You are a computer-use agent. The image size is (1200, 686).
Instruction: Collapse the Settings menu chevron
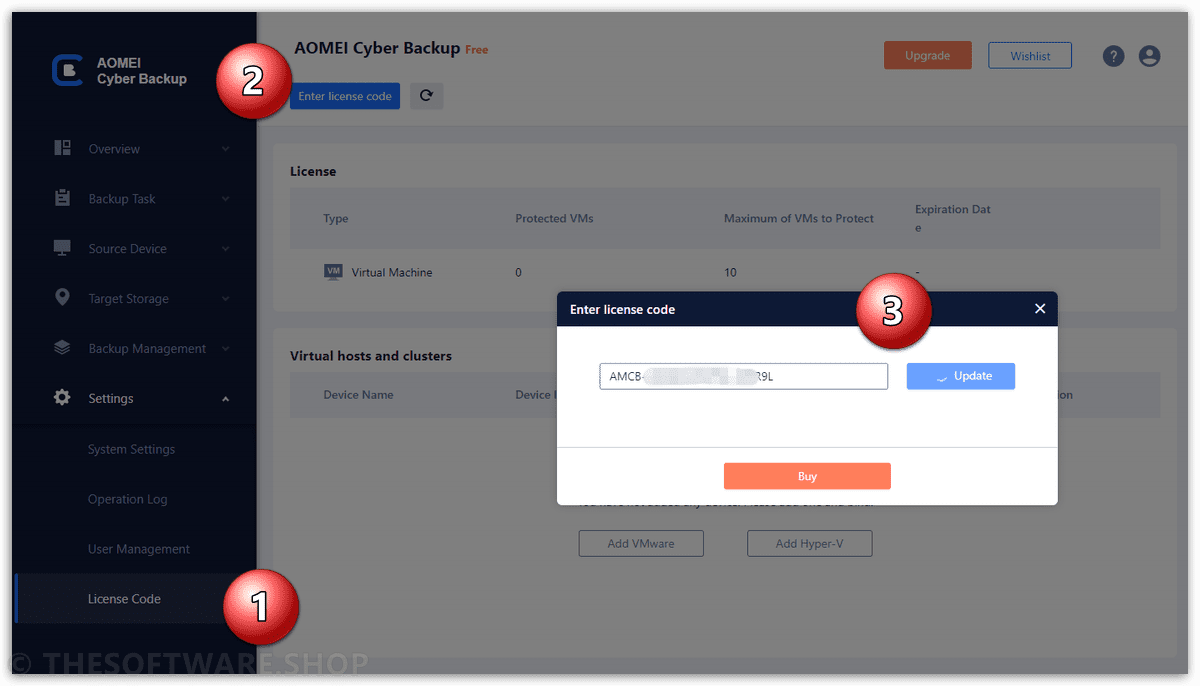[225, 399]
